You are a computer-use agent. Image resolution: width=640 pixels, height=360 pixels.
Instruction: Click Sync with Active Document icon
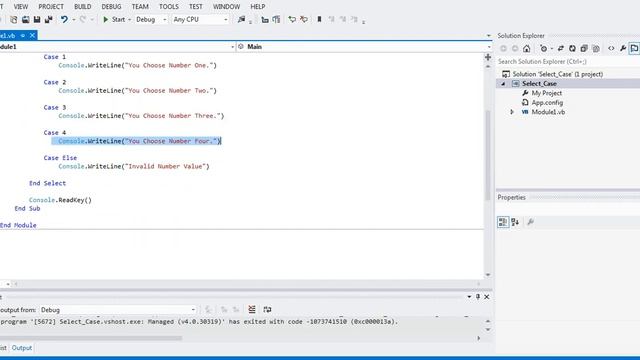pyautogui.click(x=561, y=49)
